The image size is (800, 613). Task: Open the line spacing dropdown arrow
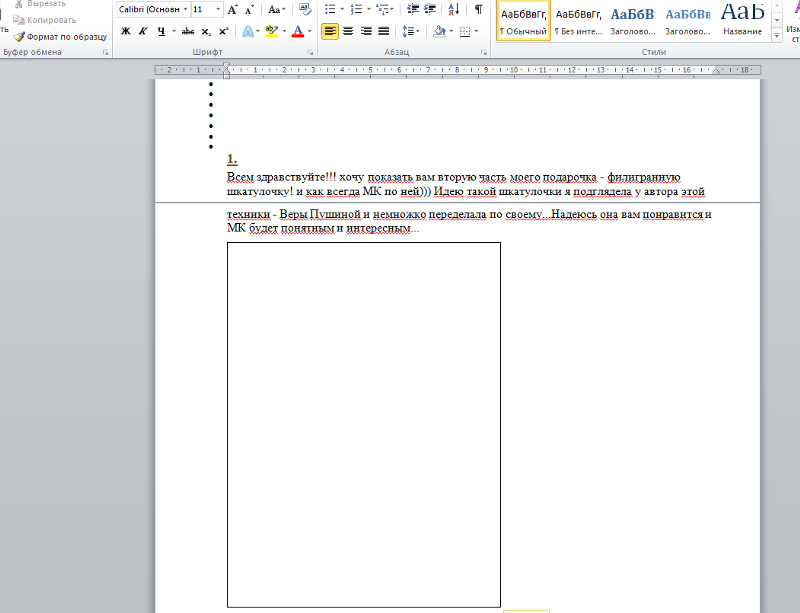point(418,31)
